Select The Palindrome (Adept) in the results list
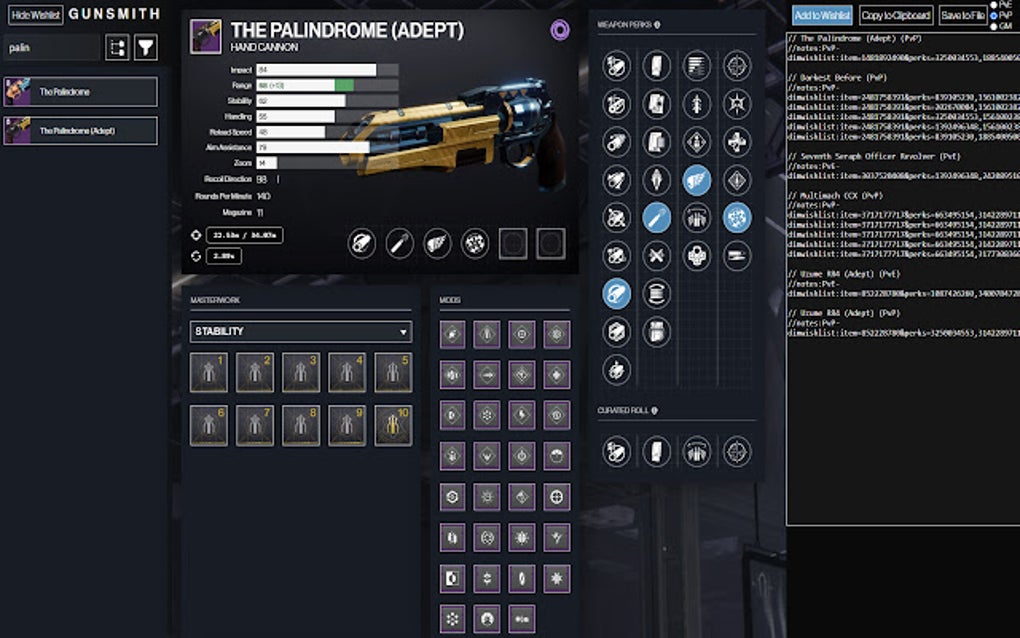Image resolution: width=1020 pixels, height=638 pixels. pyautogui.click(x=81, y=131)
